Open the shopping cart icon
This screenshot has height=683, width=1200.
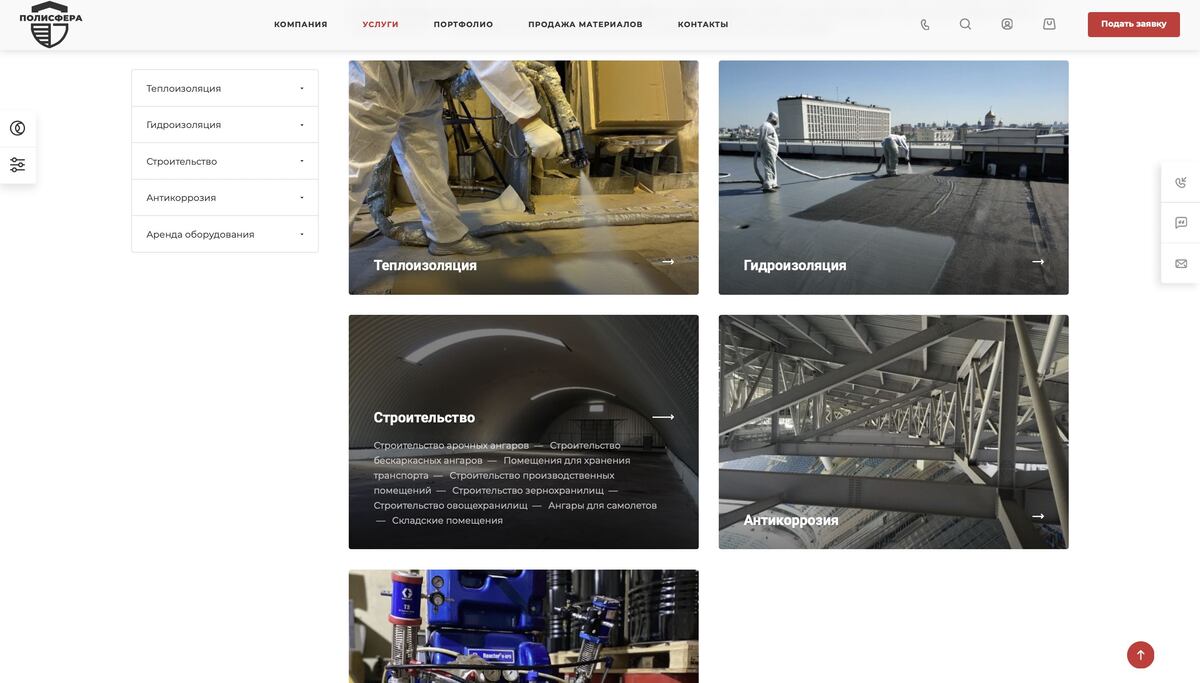click(1049, 24)
